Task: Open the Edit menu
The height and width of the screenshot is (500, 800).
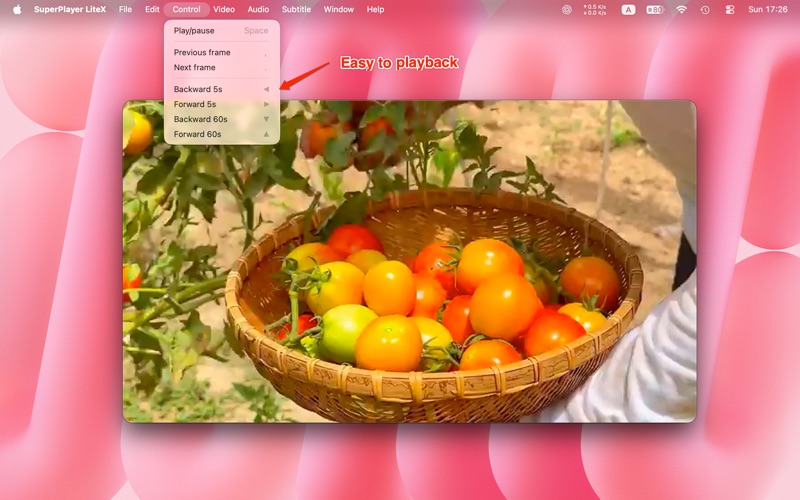Action: pyautogui.click(x=152, y=9)
